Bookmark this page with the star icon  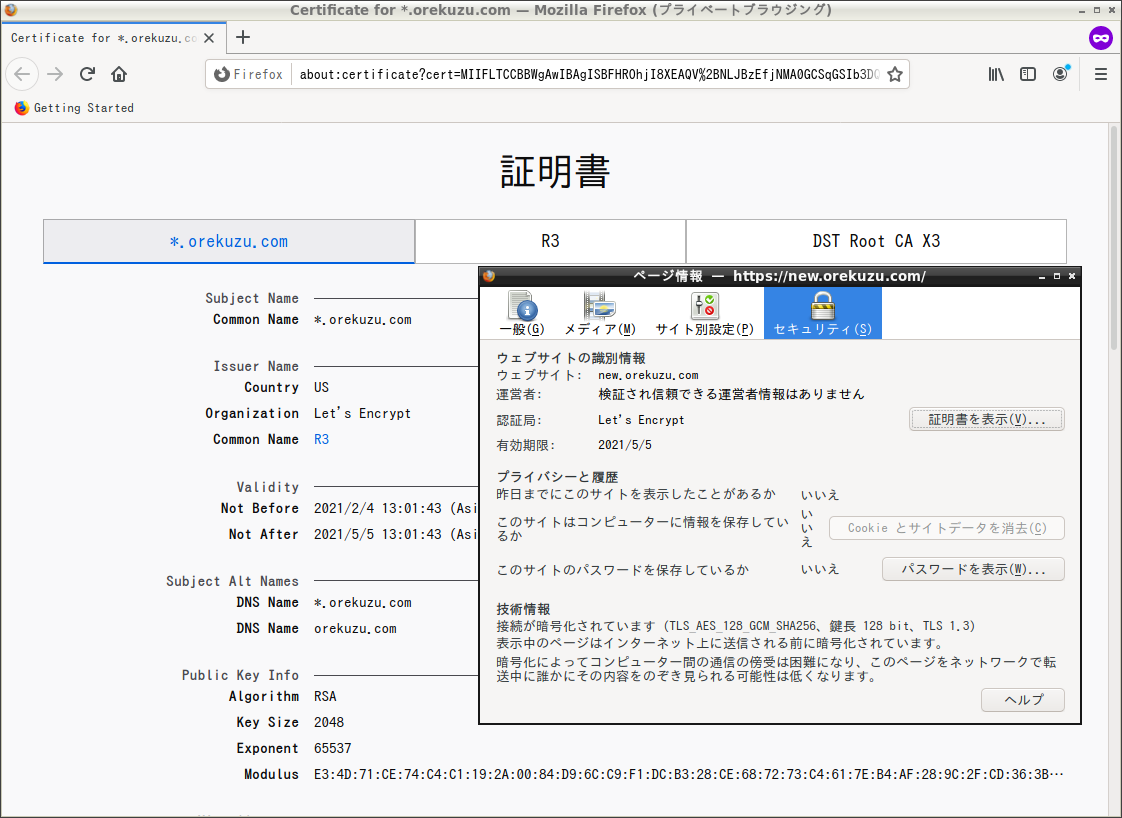[894, 74]
